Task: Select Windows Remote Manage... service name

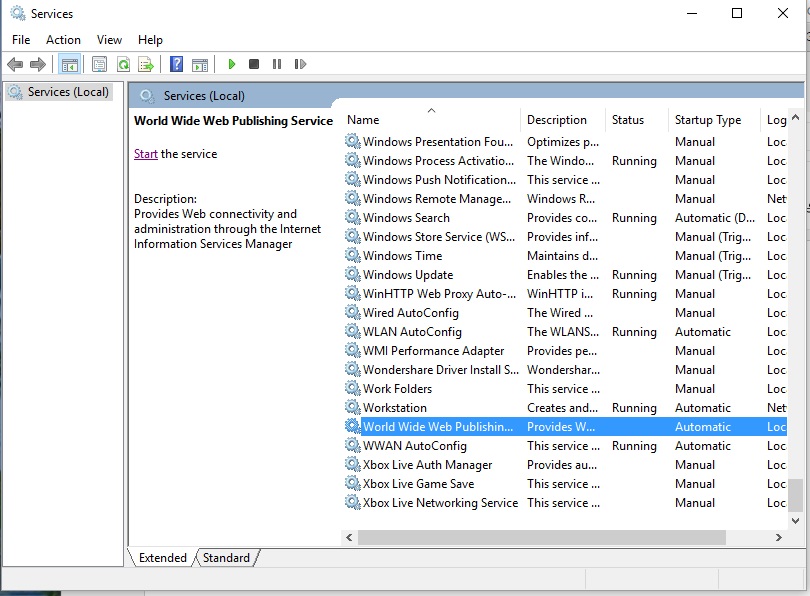Action: click(x=437, y=199)
